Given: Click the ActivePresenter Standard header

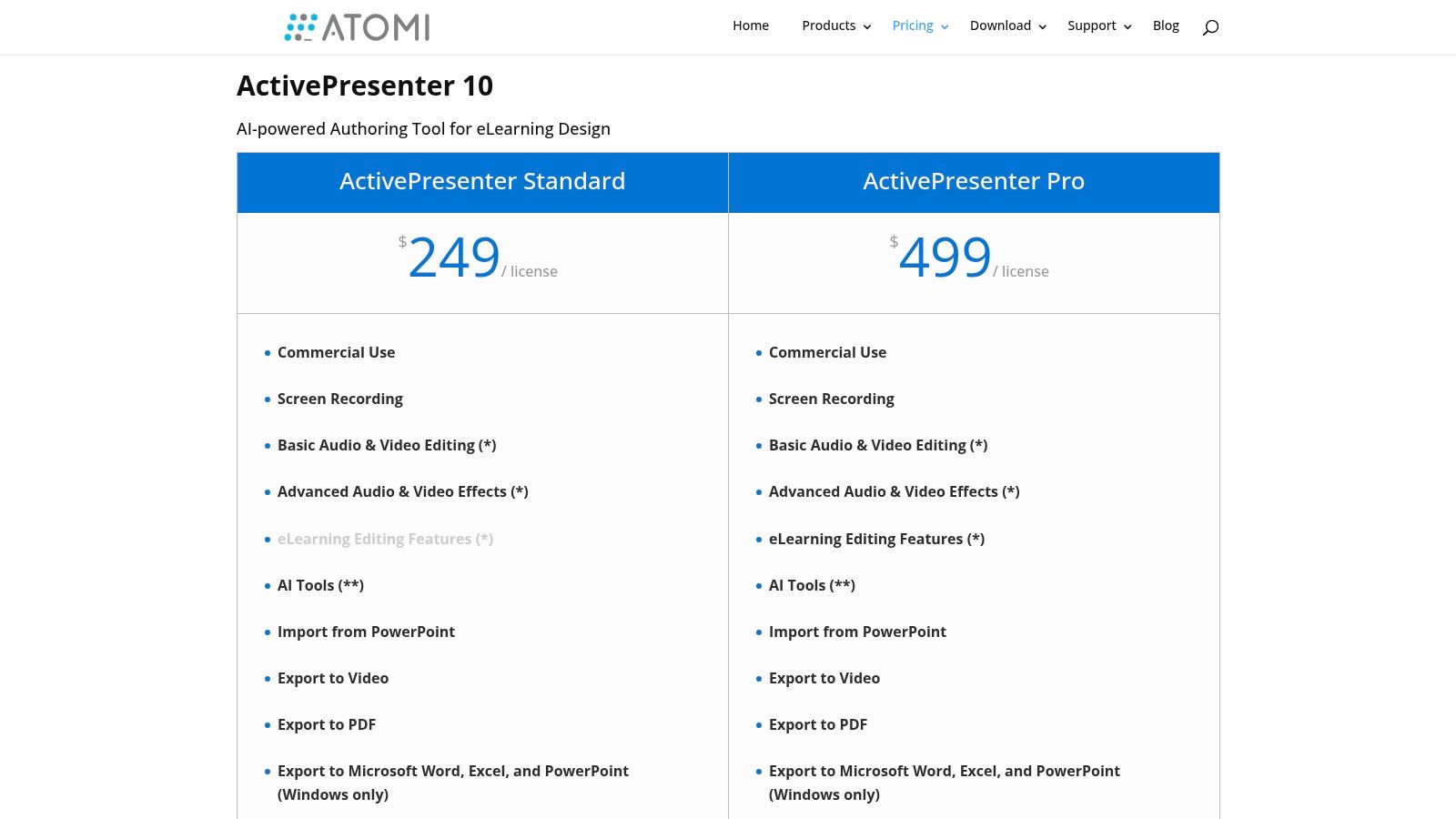Looking at the screenshot, I should (482, 181).
